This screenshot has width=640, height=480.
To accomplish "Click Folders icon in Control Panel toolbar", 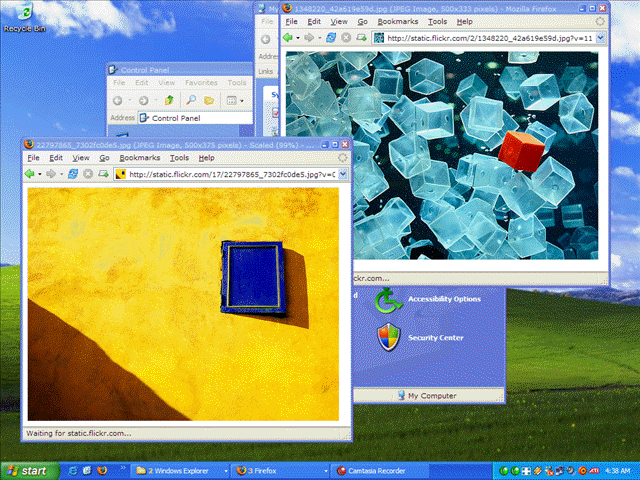I will pyautogui.click(x=209, y=100).
